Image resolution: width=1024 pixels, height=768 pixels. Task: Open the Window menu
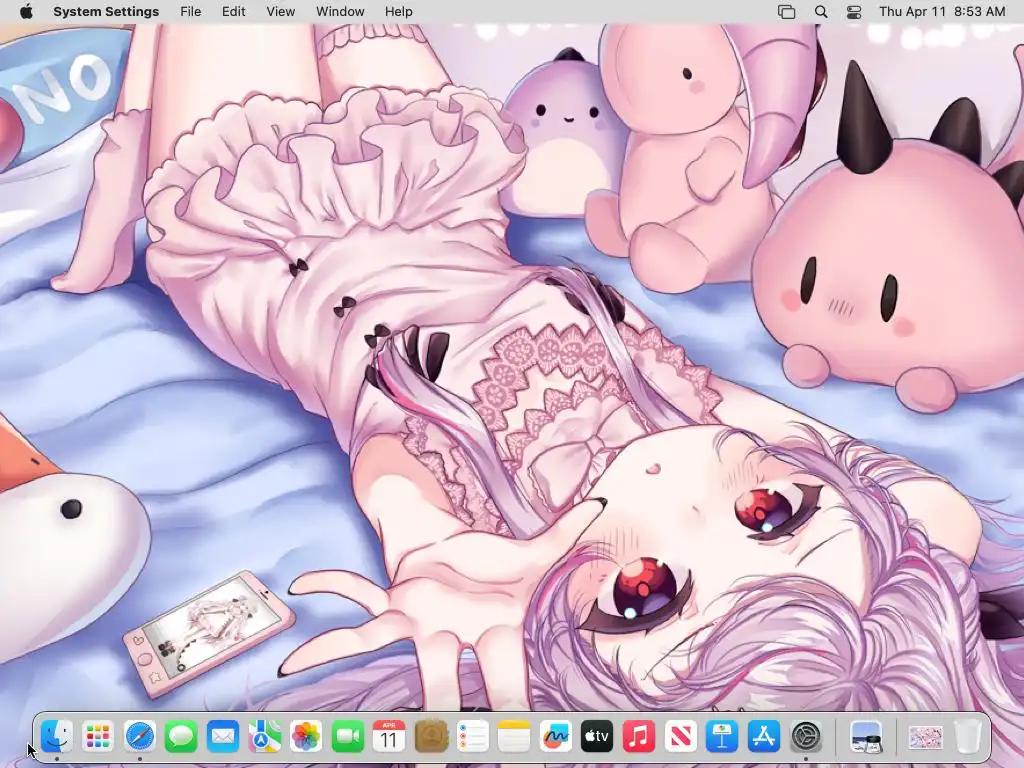point(340,12)
